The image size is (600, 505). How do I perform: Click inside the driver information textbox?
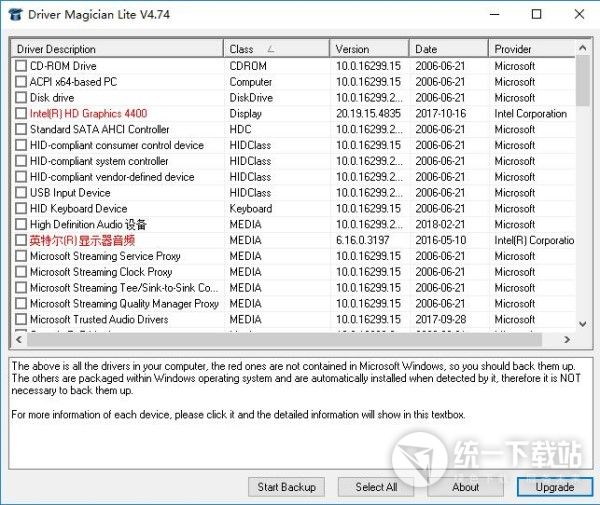click(301, 413)
